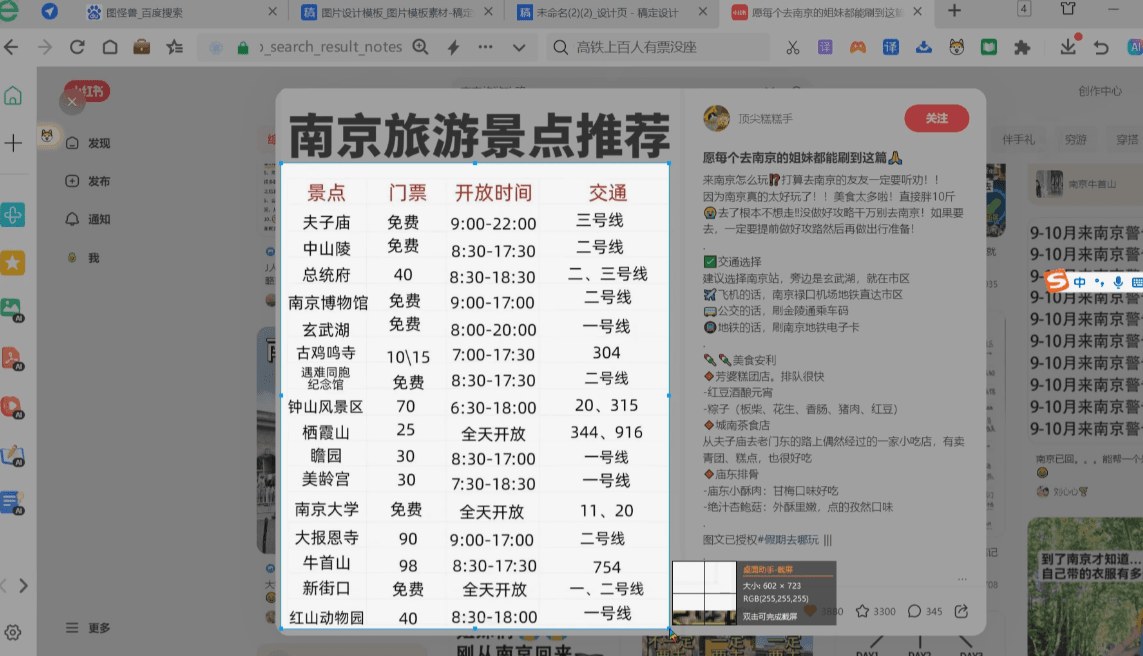Click the green square extension icon
The image size is (1143, 656).
[989, 47]
